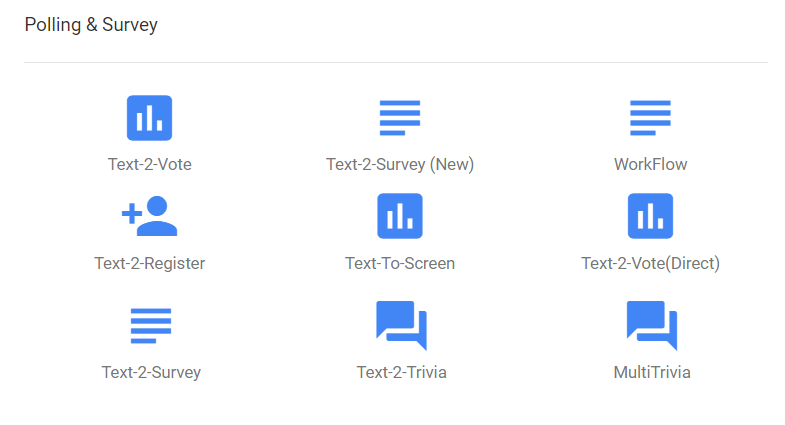This screenshot has height=425, width=785.
Task: Open the "Text-2-Survey (New)" text link
Action: [x=400, y=164]
